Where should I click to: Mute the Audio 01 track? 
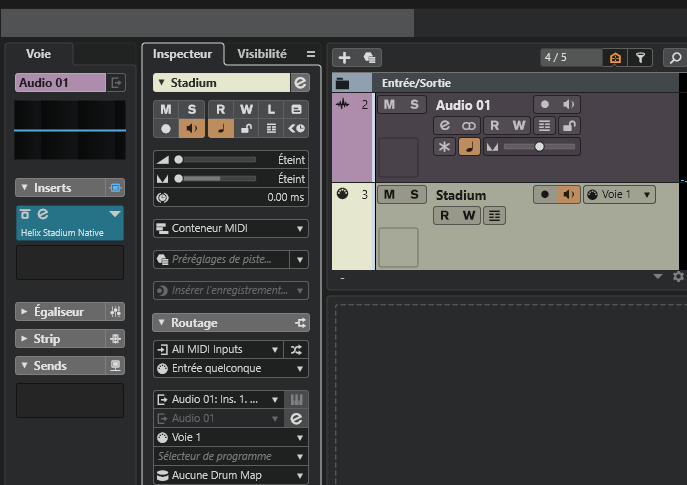pos(389,105)
